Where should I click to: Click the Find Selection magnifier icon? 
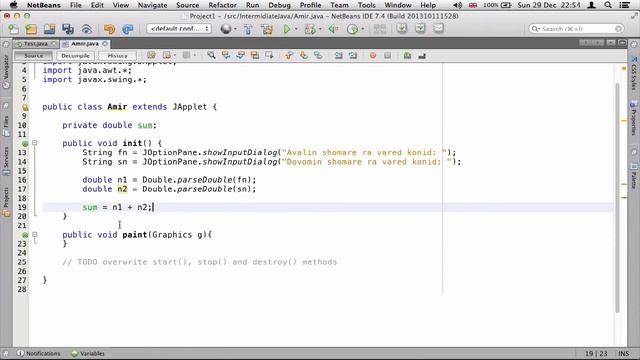click(211, 55)
